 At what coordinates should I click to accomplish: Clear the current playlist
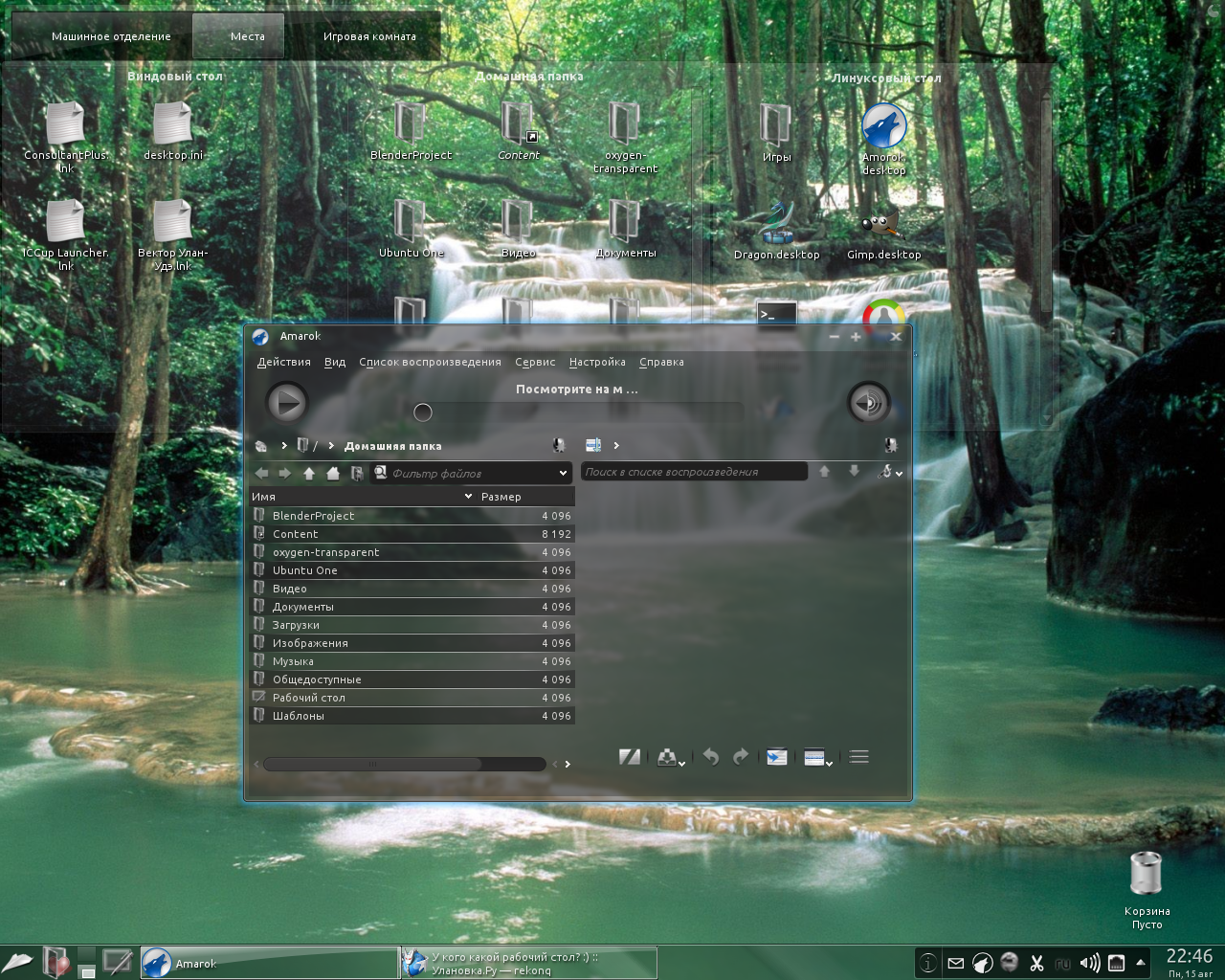pyautogui.click(x=630, y=757)
